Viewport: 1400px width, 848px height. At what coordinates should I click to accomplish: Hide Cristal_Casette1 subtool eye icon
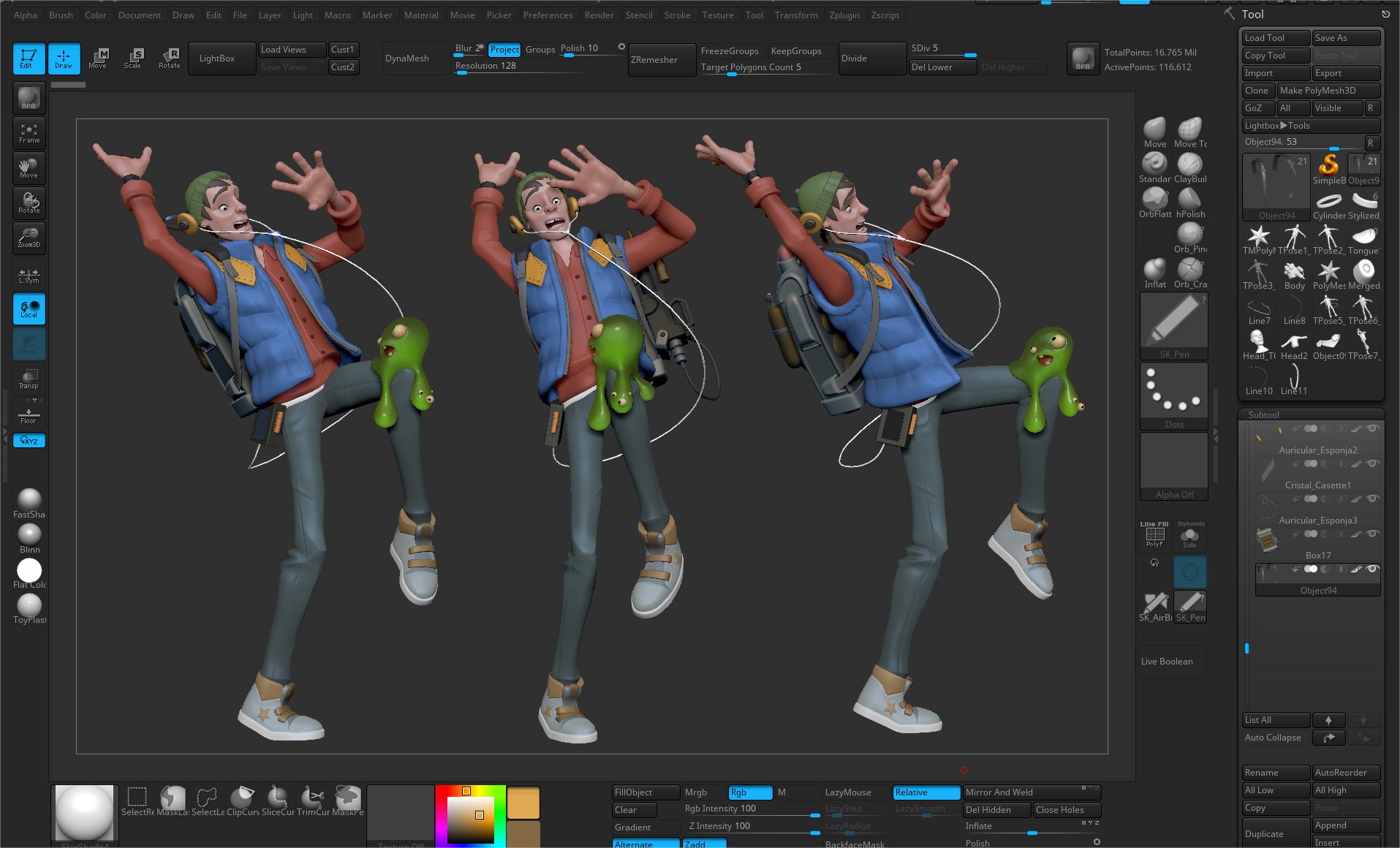pos(1372,463)
